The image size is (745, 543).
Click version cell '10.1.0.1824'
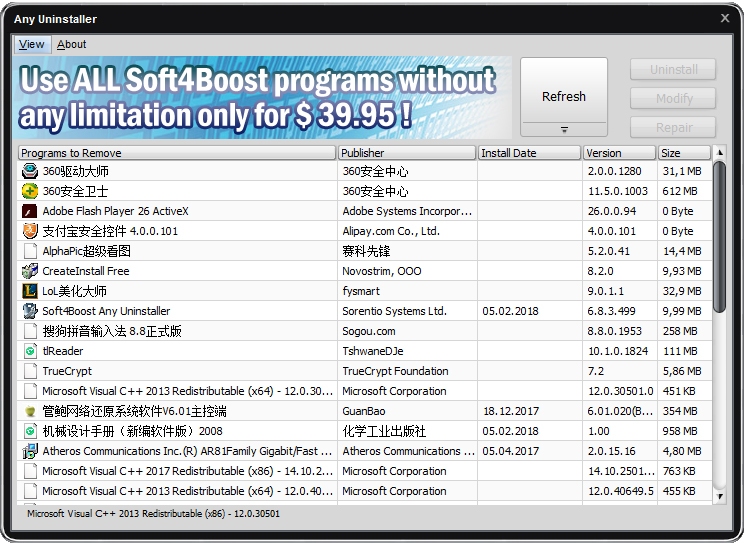pos(618,351)
